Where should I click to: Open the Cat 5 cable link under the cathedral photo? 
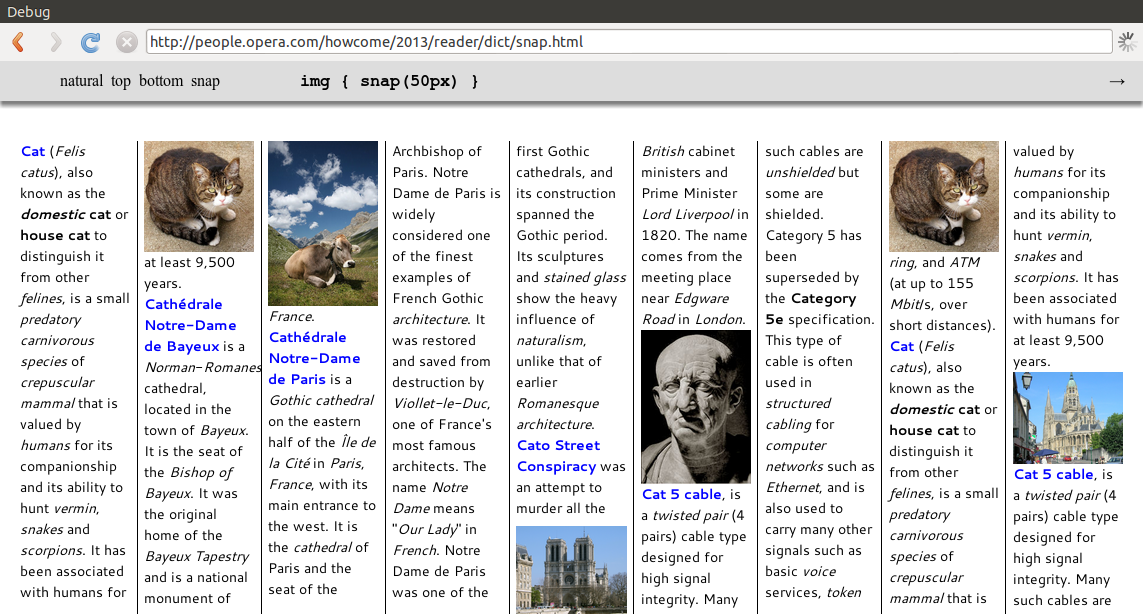(1053, 474)
